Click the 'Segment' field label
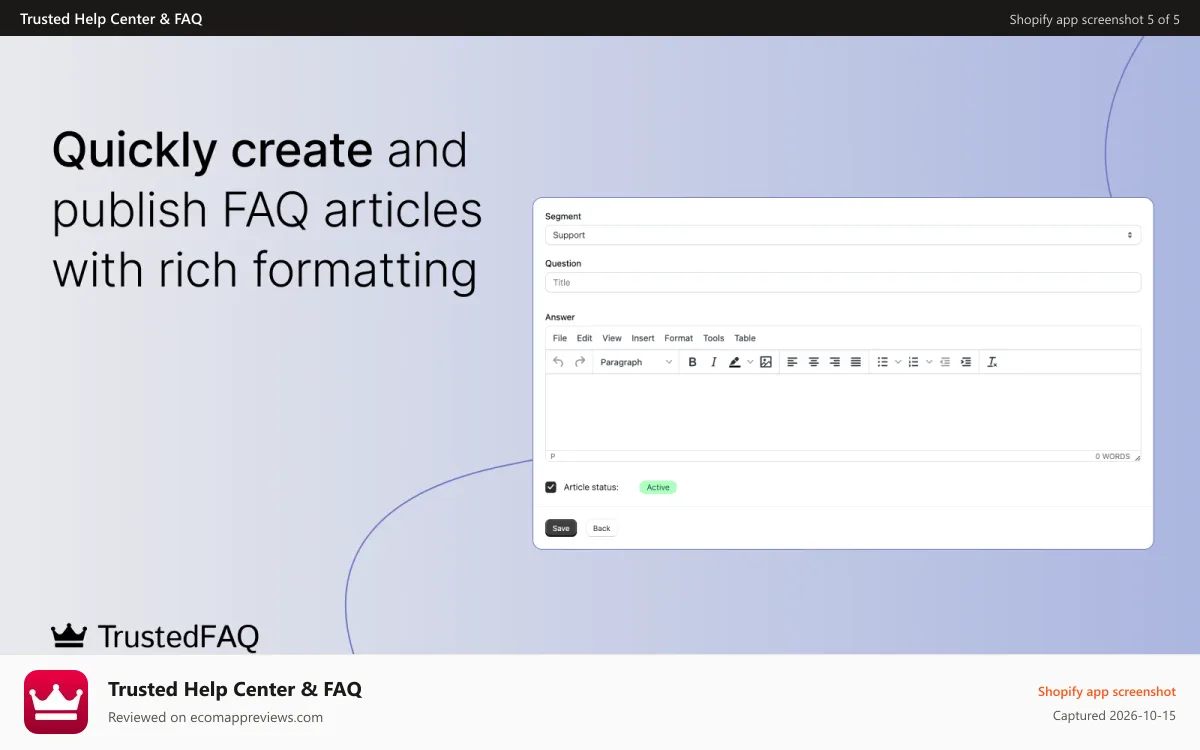Image resolution: width=1200 pixels, height=750 pixels. [x=563, y=216]
